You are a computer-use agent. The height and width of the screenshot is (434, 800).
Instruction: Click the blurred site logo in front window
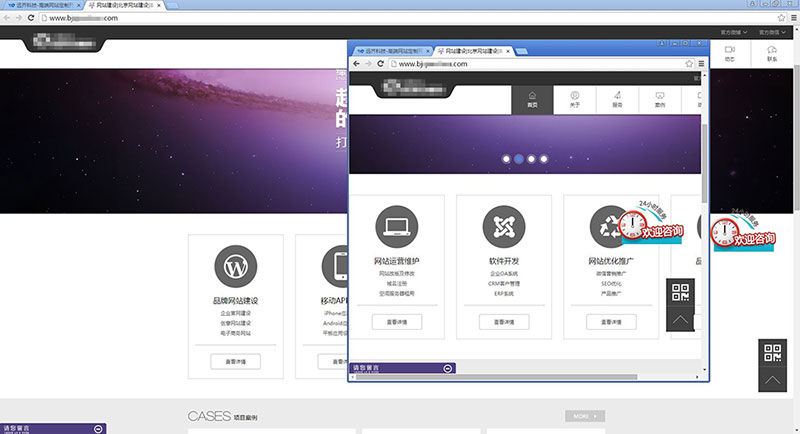tap(413, 87)
